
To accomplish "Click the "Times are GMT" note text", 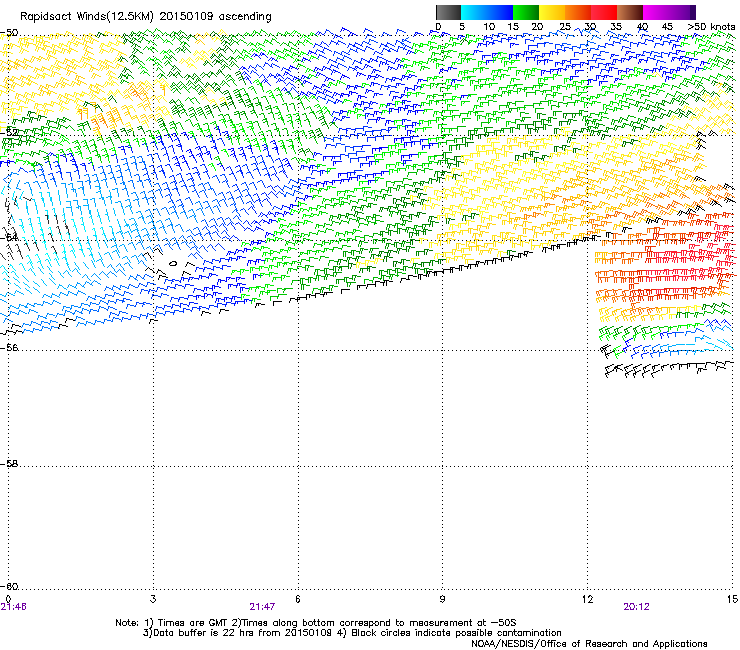I will [x=192, y=623].
